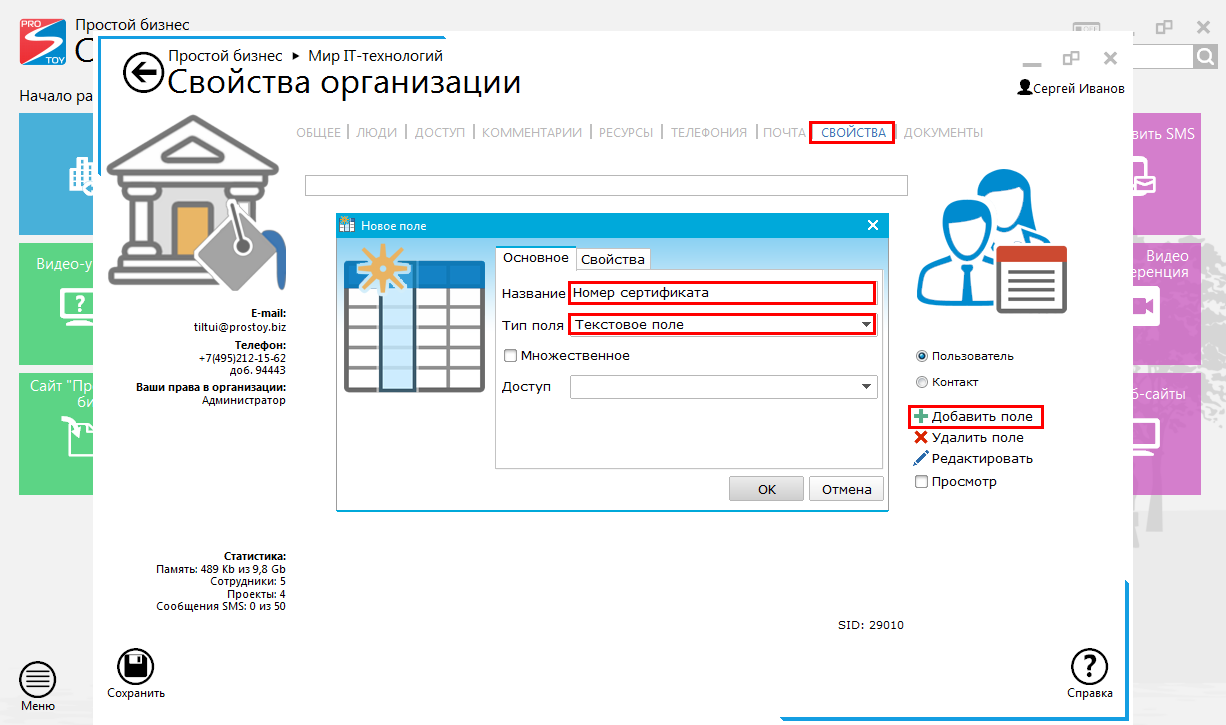Open the ТЕЛЕФОНИЯ tab
Image resolution: width=1226 pixels, height=725 pixels.
[709, 132]
